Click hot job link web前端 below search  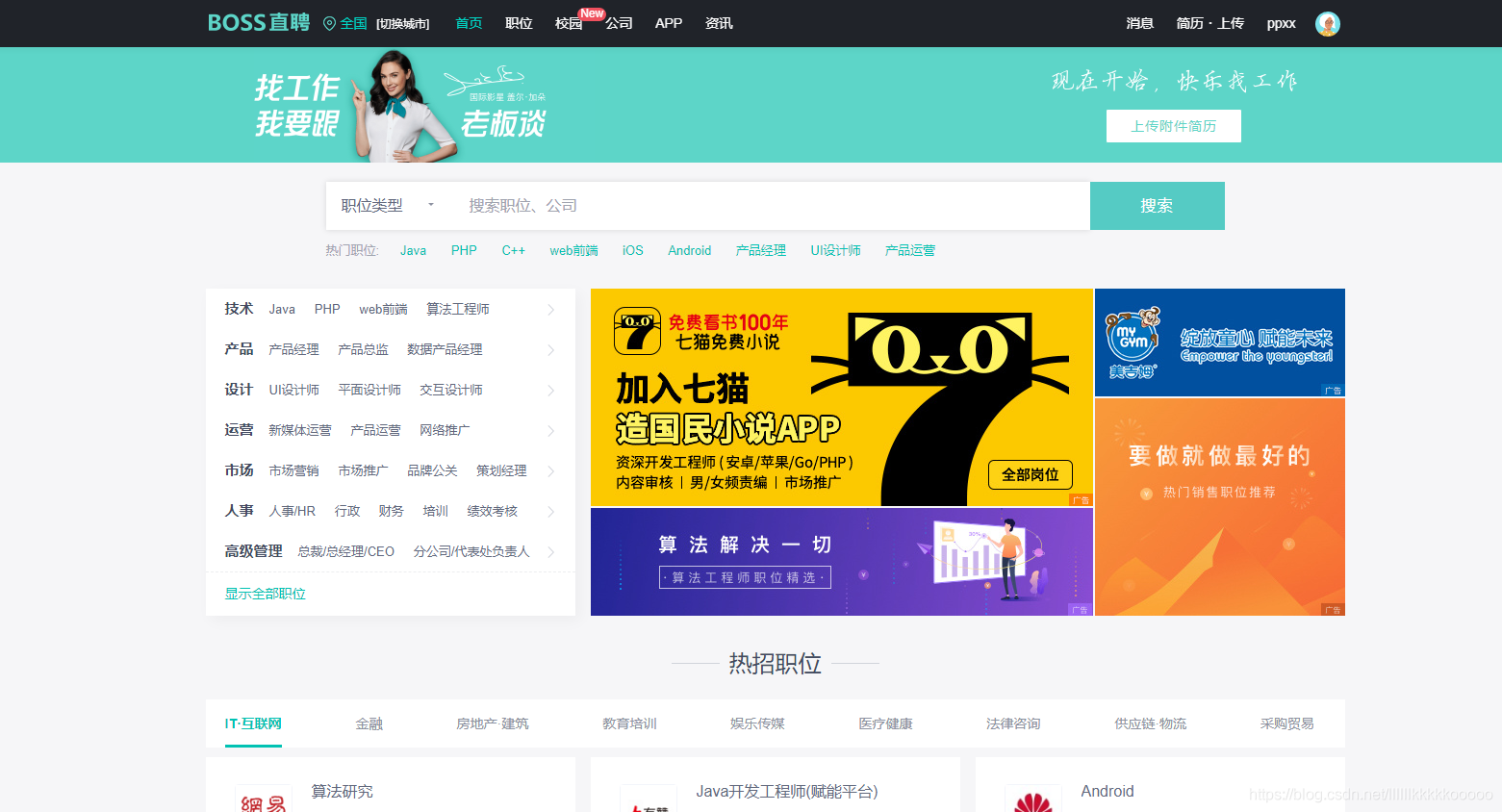573,250
